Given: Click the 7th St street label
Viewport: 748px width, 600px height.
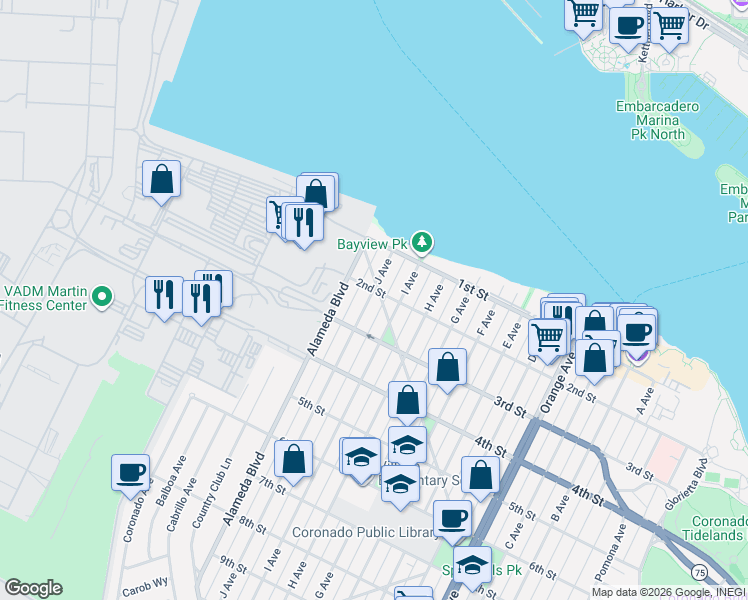Looking at the screenshot, I should [x=272, y=485].
